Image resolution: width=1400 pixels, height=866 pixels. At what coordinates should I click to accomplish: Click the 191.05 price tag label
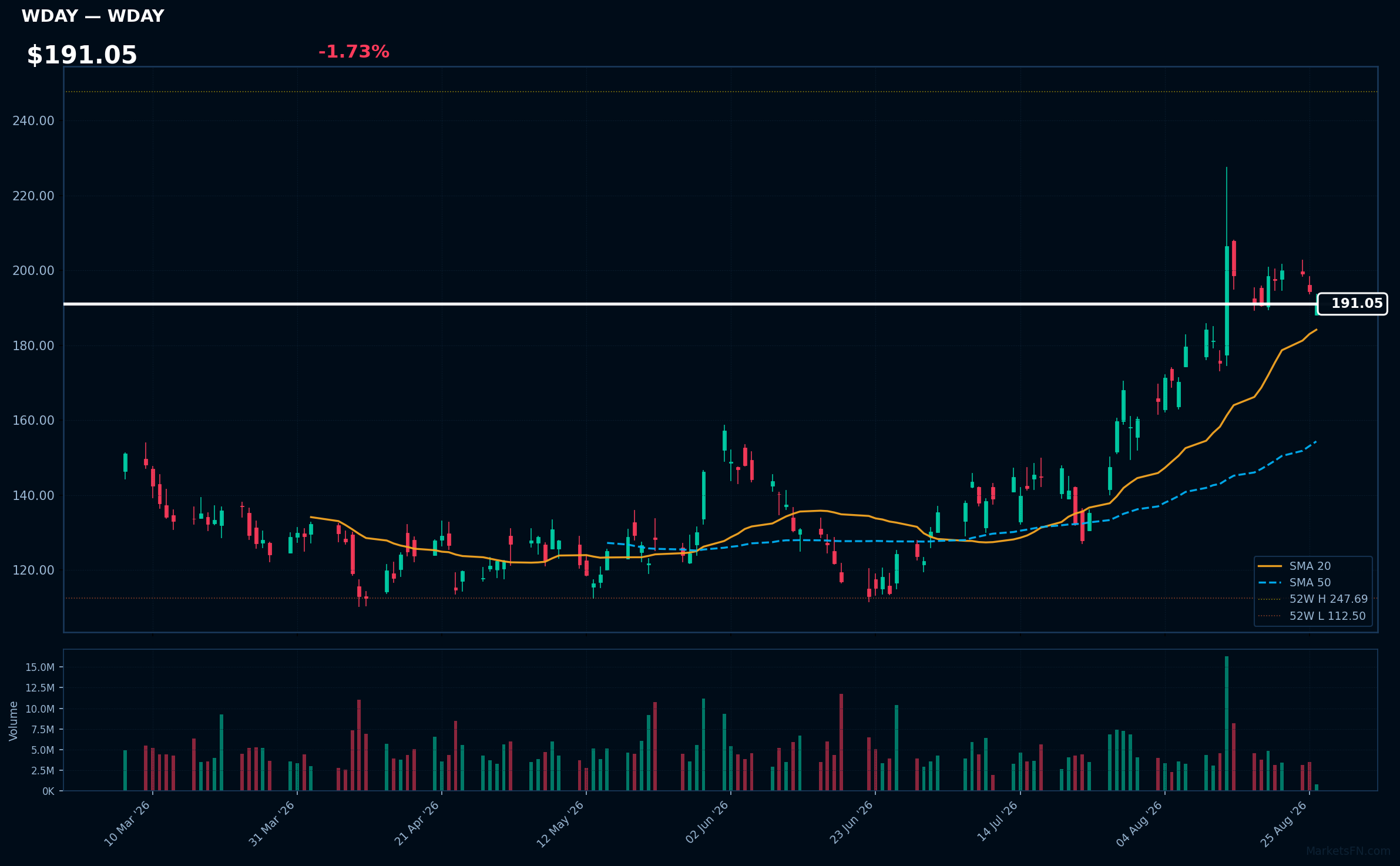pyautogui.click(x=1352, y=304)
